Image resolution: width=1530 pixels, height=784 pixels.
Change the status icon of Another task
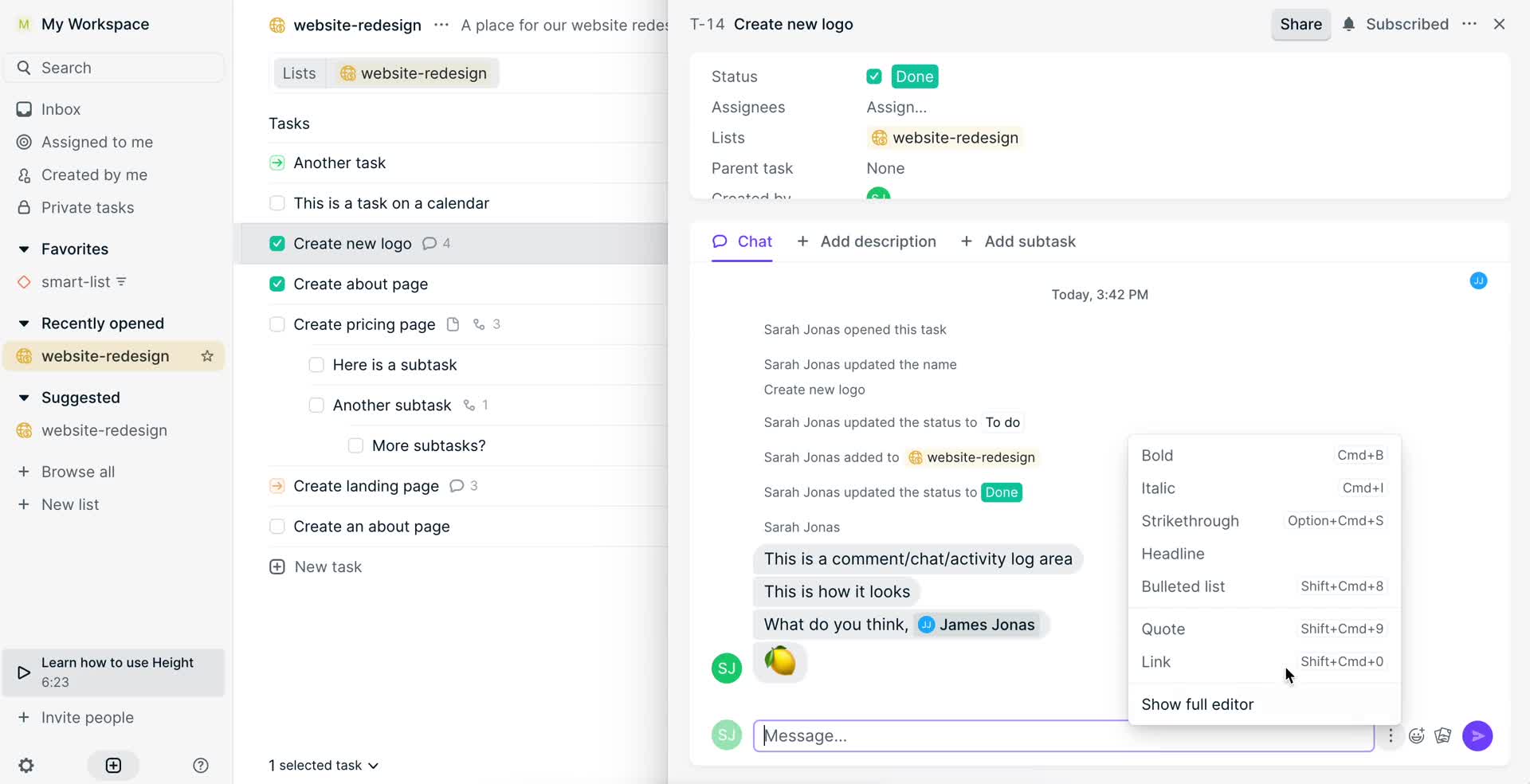(x=277, y=163)
